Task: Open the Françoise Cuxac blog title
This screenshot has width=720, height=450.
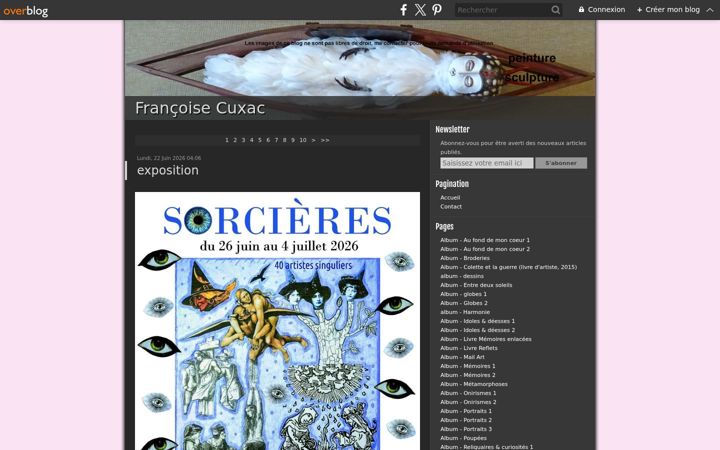Action: [200, 108]
